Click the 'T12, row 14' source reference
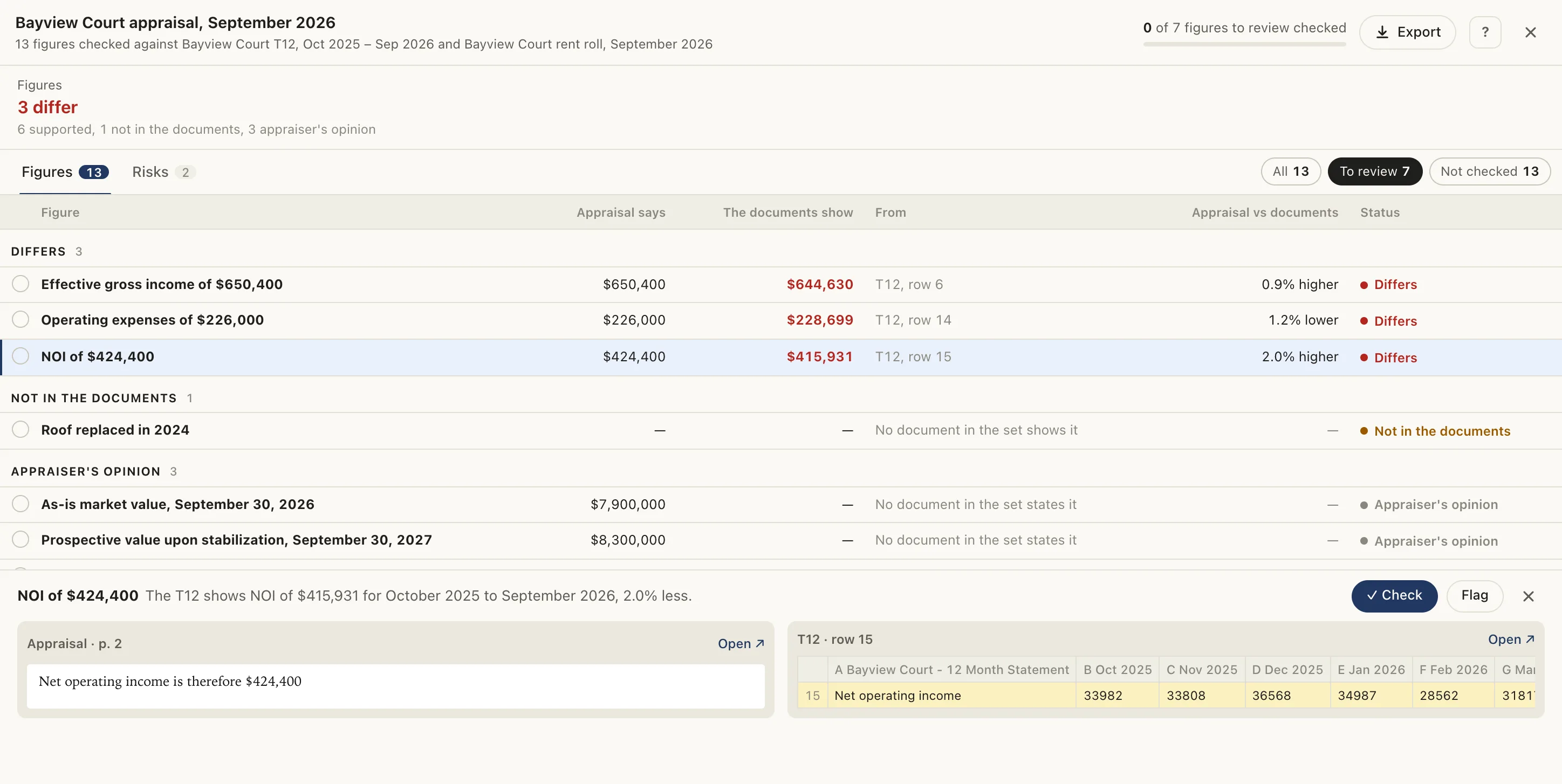The height and width of the screenshot is (784, 1562). (x=913, y=320)
